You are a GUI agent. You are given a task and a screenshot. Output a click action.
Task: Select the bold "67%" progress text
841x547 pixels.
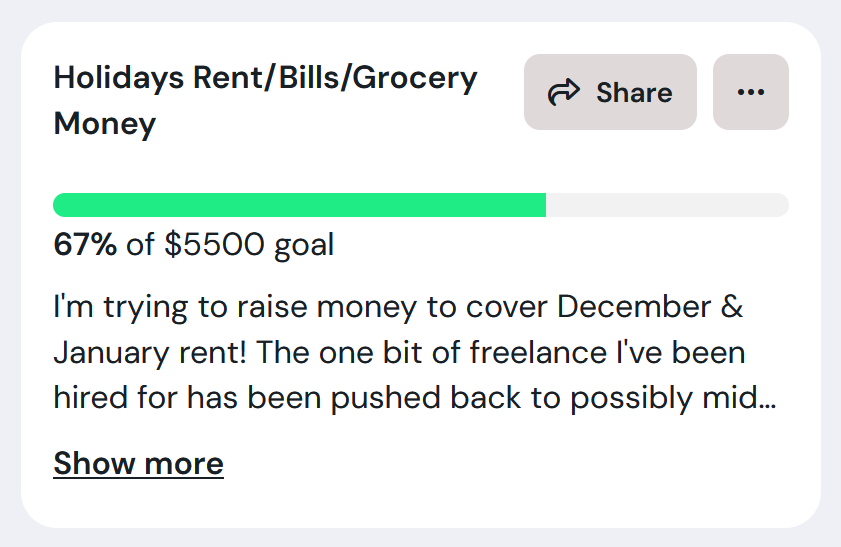[x=85, y=245]
